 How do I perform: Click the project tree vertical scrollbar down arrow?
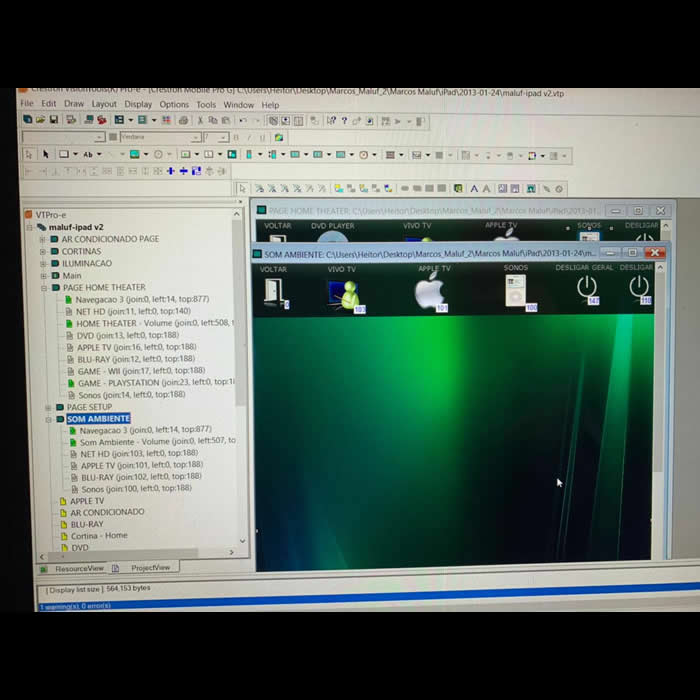(x=241, y=541)
